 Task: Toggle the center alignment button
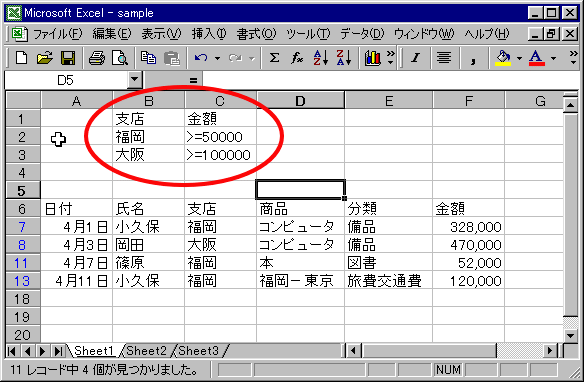[x=444, y=58]
